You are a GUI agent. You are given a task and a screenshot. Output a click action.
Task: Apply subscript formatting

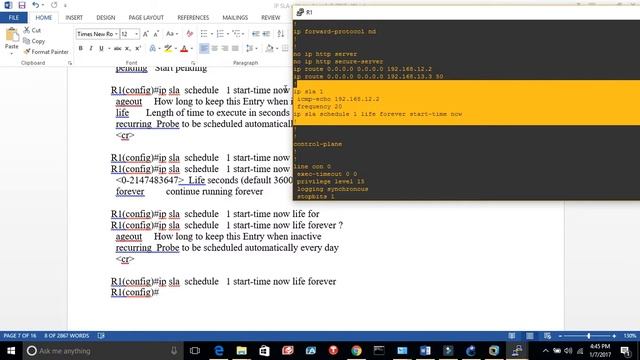pos(128,49)
